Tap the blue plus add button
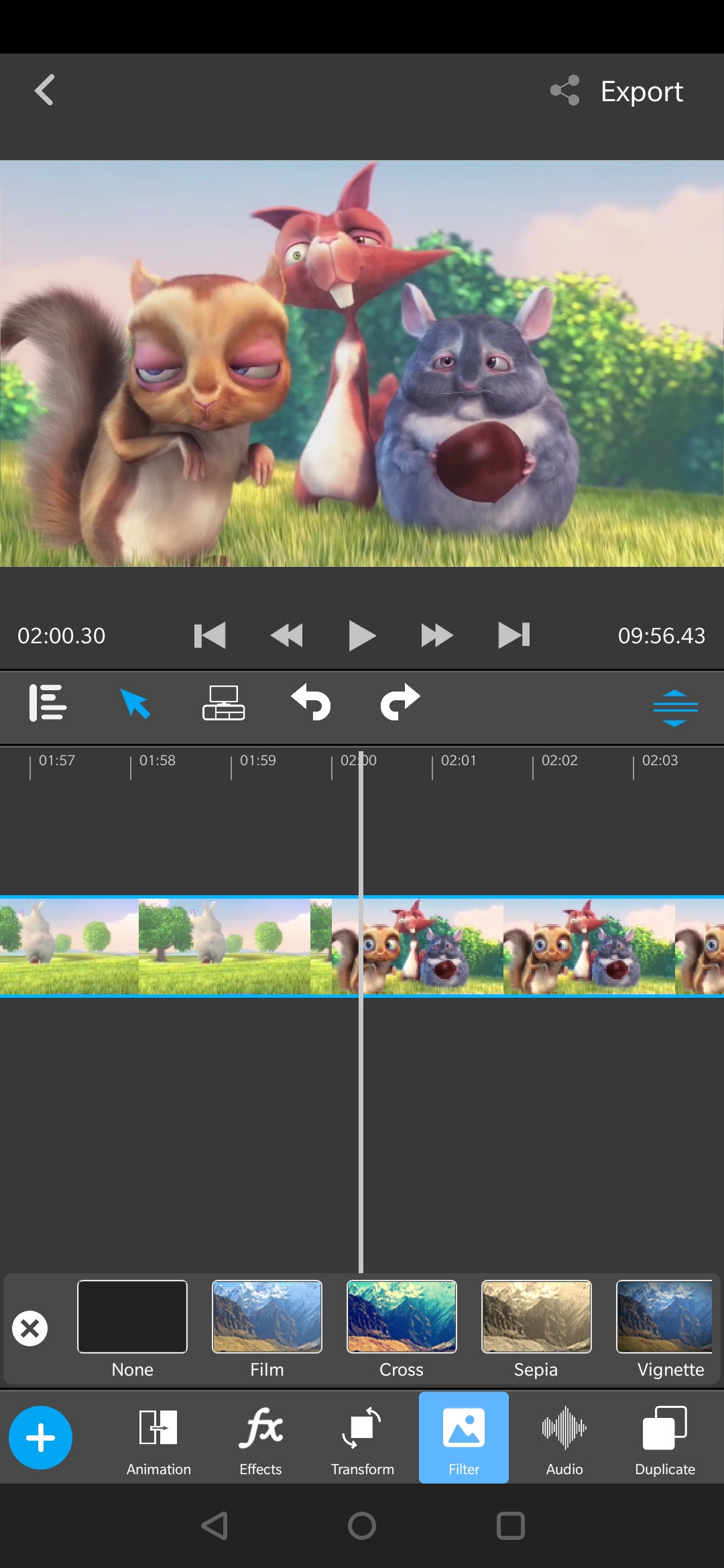This screenshot has height=1568, width=724. click(40, 1437)
